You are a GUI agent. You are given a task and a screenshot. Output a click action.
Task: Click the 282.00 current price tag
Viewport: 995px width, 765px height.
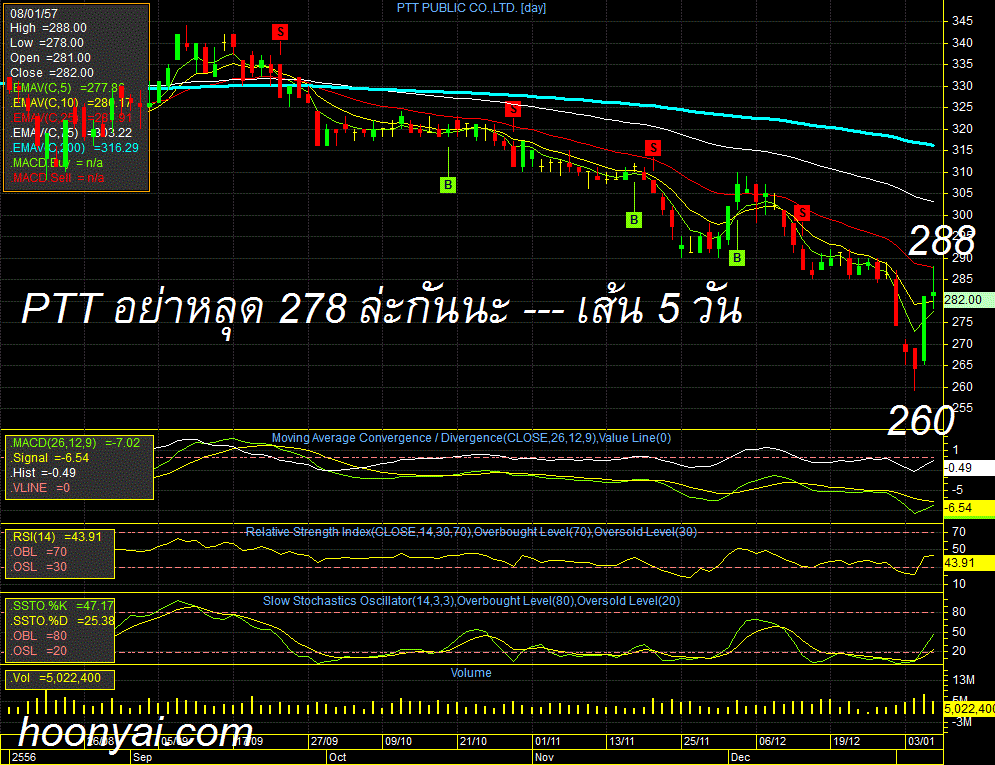coord(968,300)
